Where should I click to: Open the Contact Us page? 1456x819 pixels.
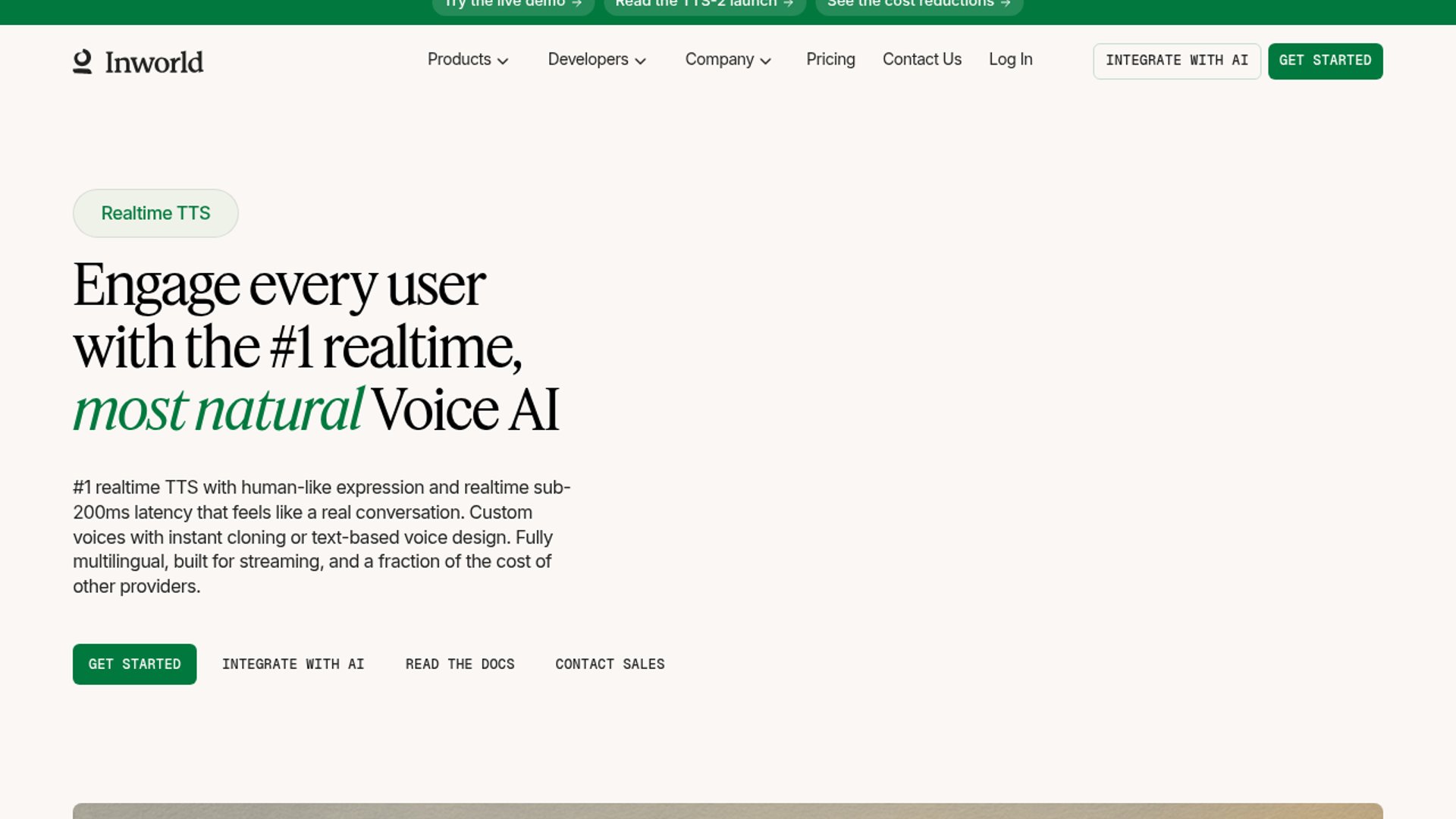click(922, 60)
